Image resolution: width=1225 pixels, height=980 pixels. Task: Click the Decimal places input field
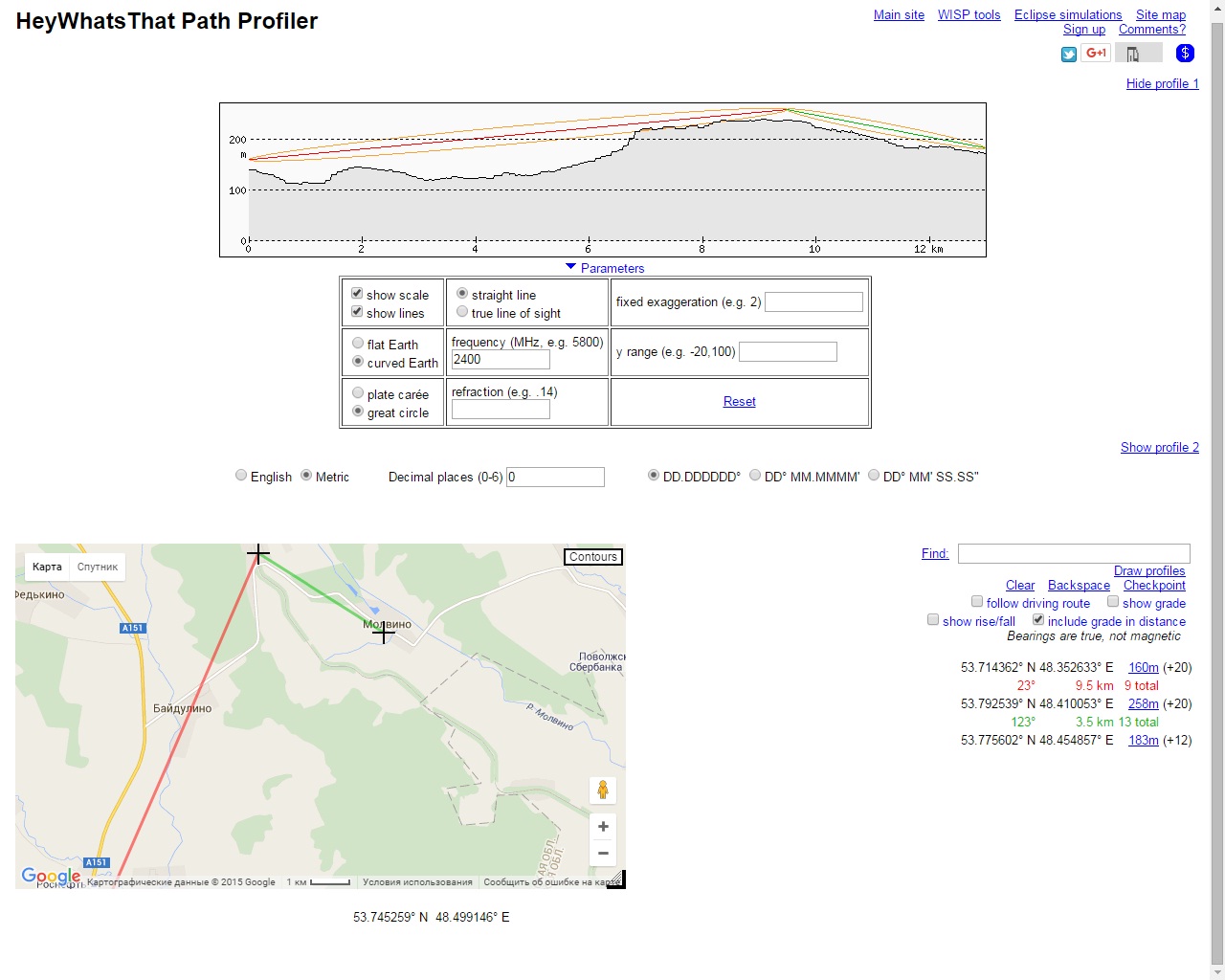pos(555,477)
